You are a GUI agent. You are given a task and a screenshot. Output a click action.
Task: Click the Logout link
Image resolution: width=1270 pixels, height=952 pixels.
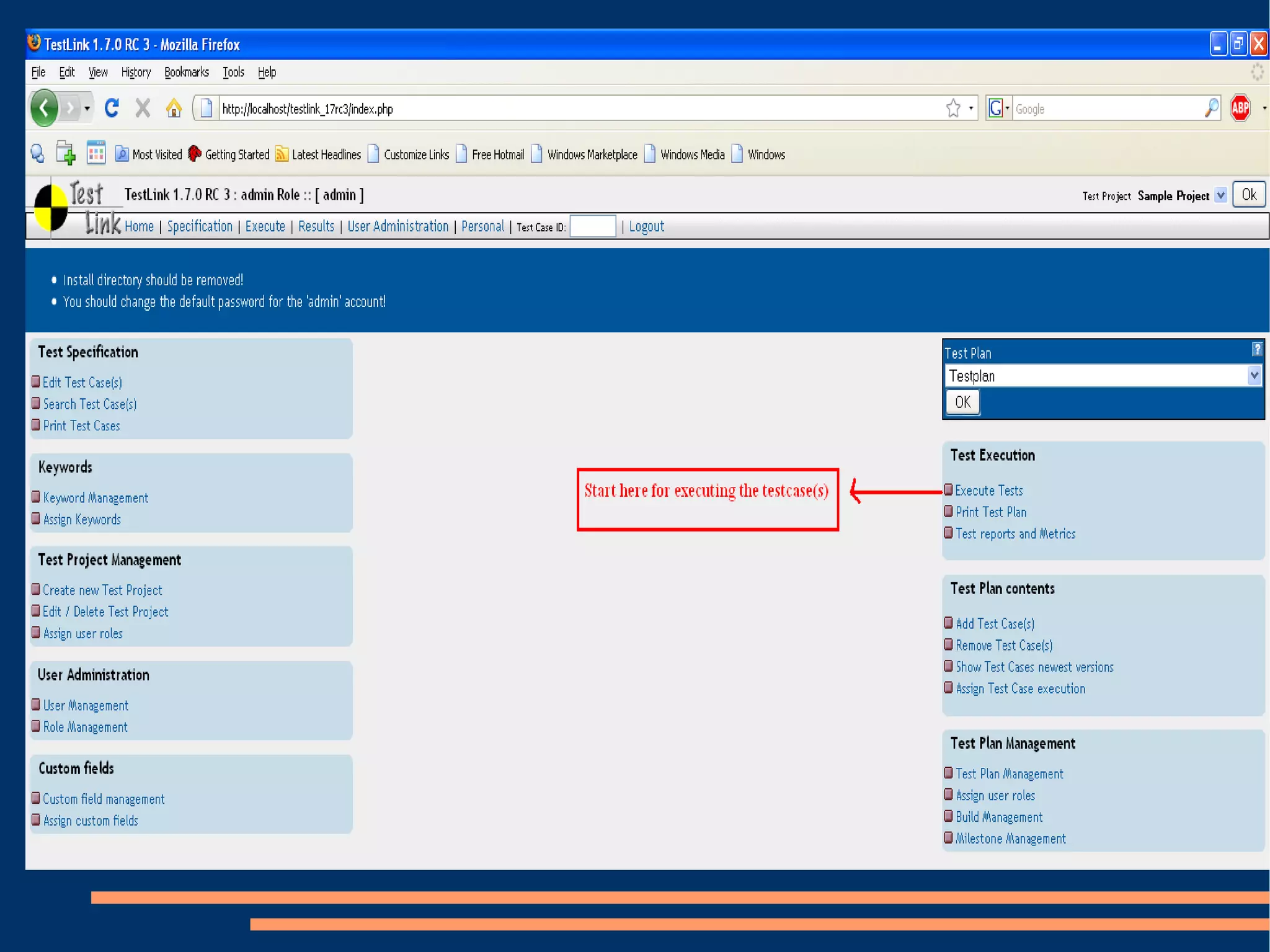point(647,226)
